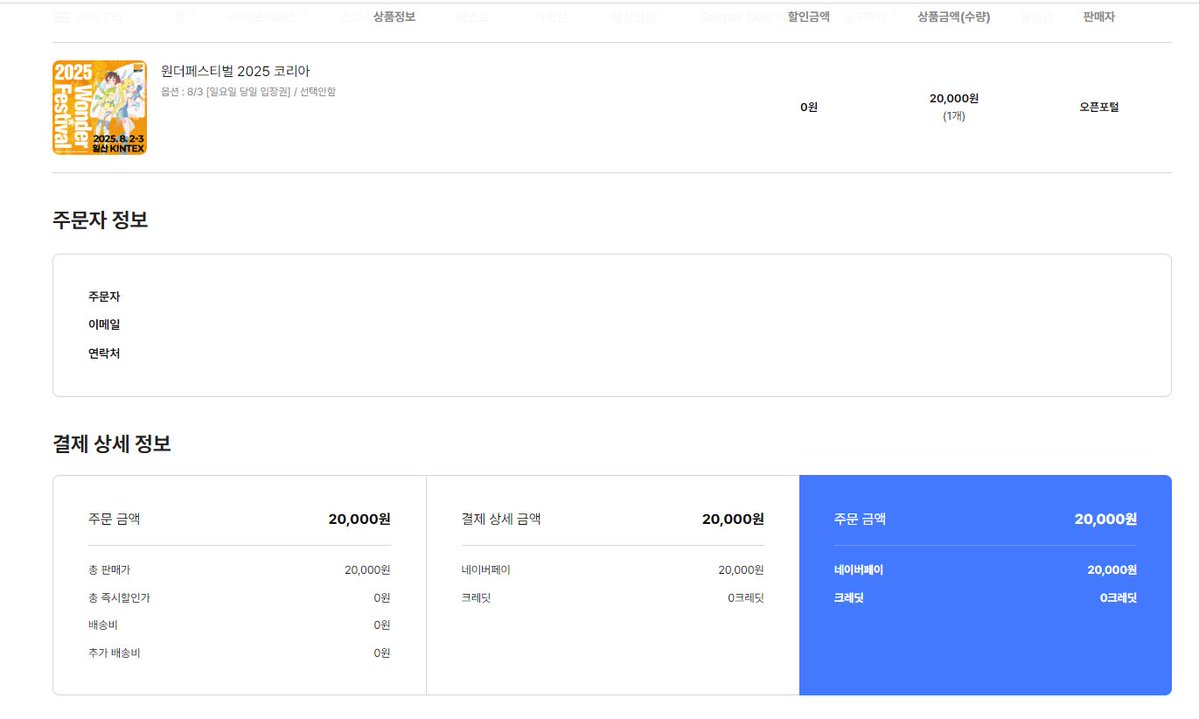Select the 총 판매가 value 20,000원
The image size is (1199, 719).
[367, 570]
